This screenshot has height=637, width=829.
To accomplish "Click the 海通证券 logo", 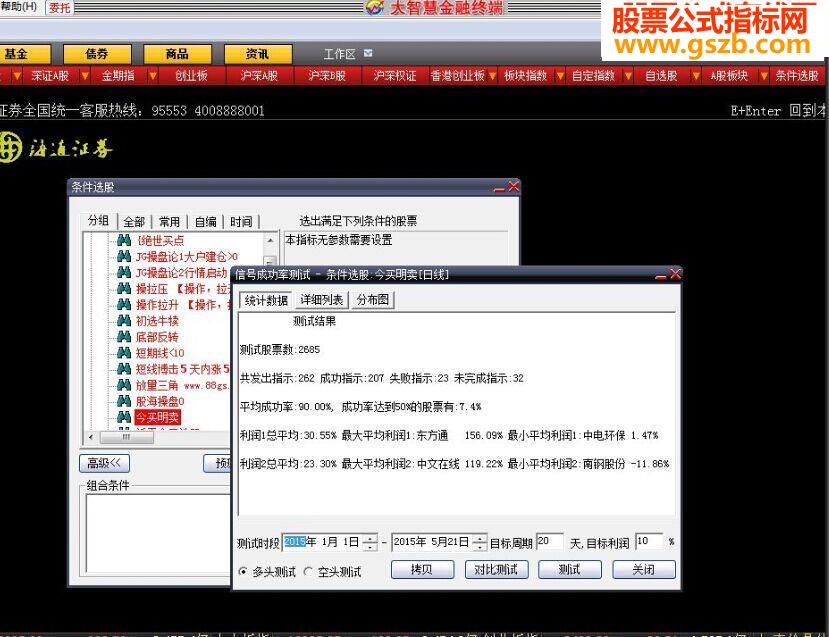I will point(56,148).
